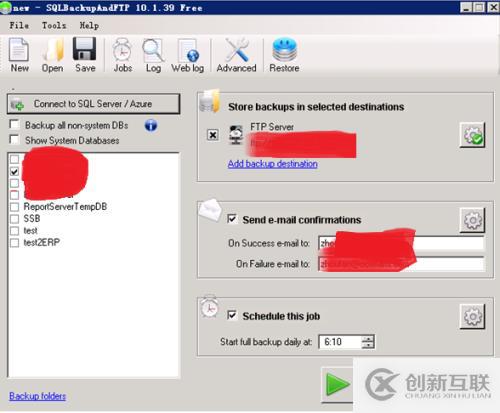
Task: Select the SSB row text
Action: click(32, 219)
